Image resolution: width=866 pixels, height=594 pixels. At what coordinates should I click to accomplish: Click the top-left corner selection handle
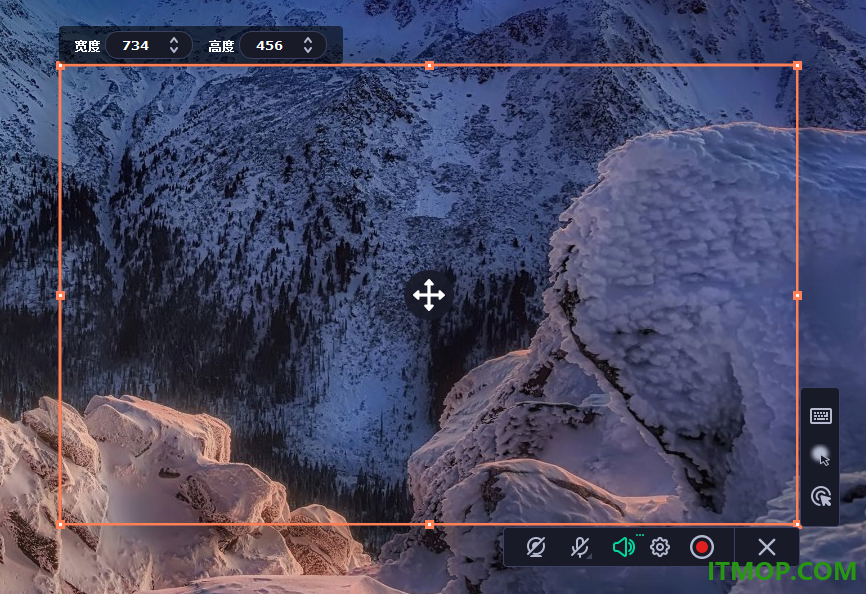click(61, 66)
